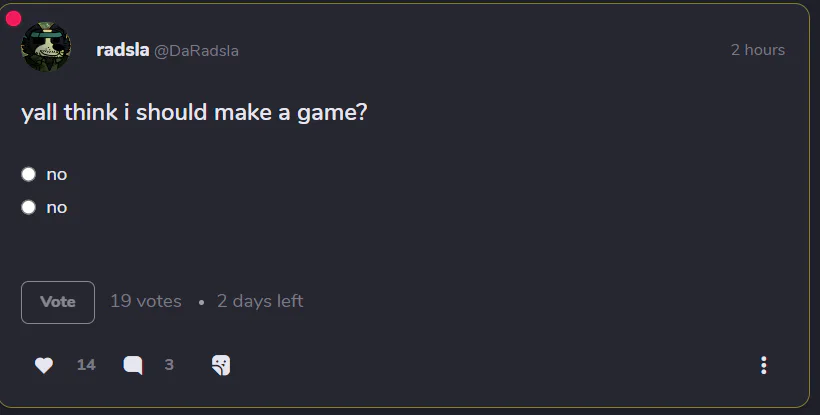Click the radsla display name
The image size is (820, 415).
pyautogui.click(x=122, y=50)
